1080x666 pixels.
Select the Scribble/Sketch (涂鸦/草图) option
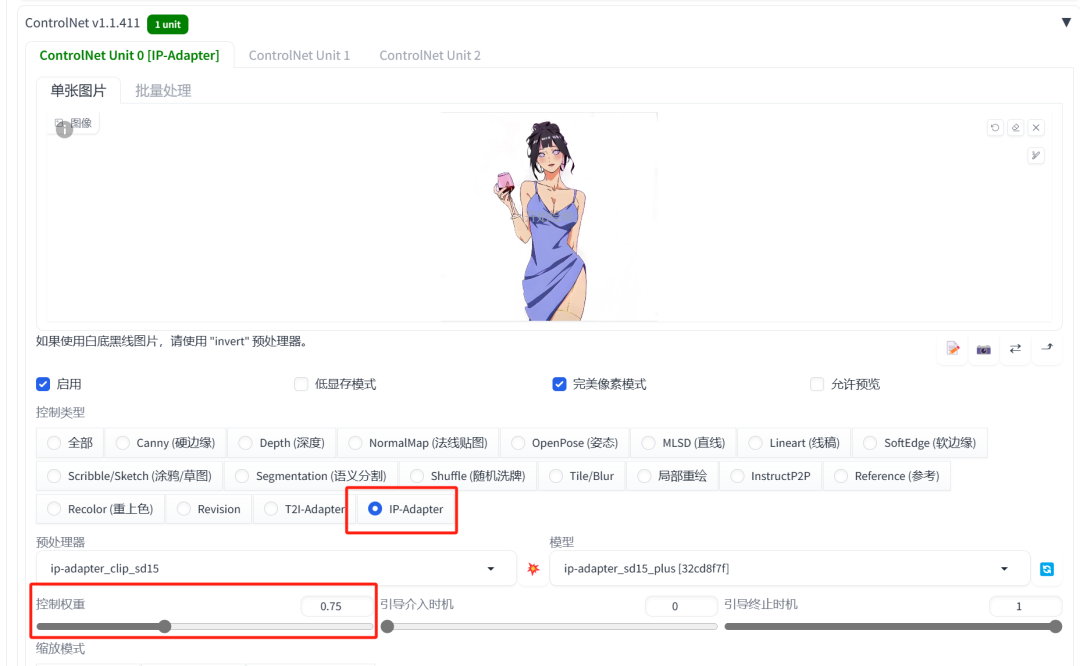pos(129,476)
